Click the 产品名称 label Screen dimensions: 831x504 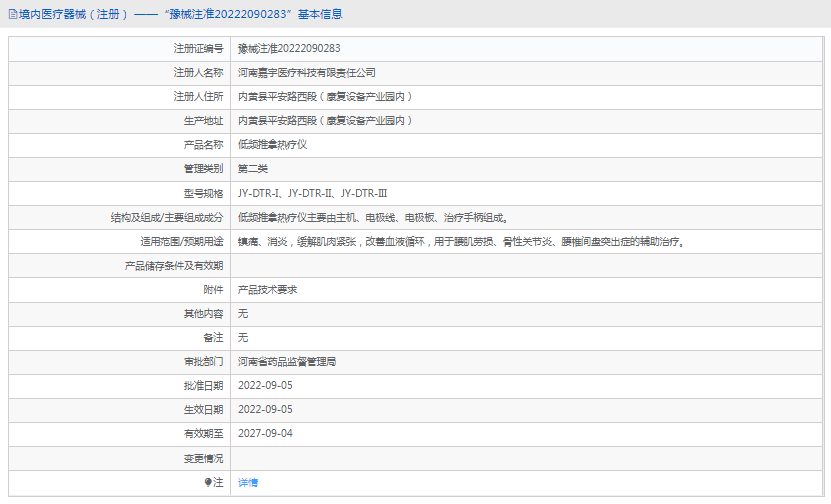pyautogui.click(x=204, y=145)
